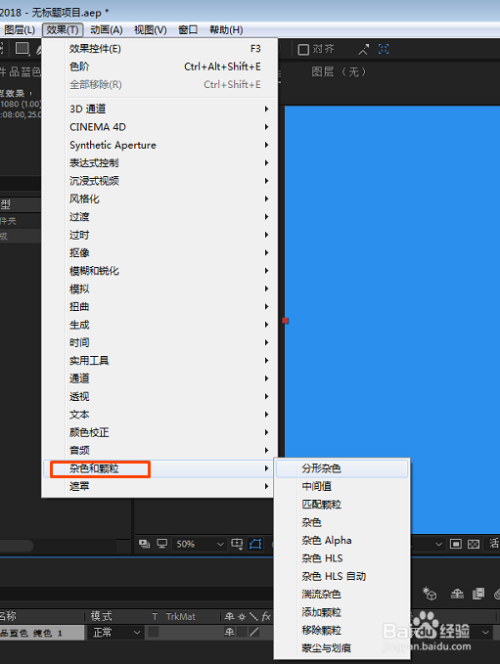Choose 效果控件(E) from the menu

click(x=160, y=49)
